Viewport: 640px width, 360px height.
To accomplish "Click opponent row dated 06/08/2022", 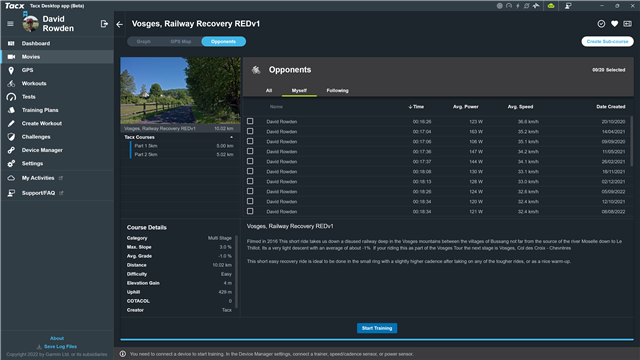I will 437,211.
